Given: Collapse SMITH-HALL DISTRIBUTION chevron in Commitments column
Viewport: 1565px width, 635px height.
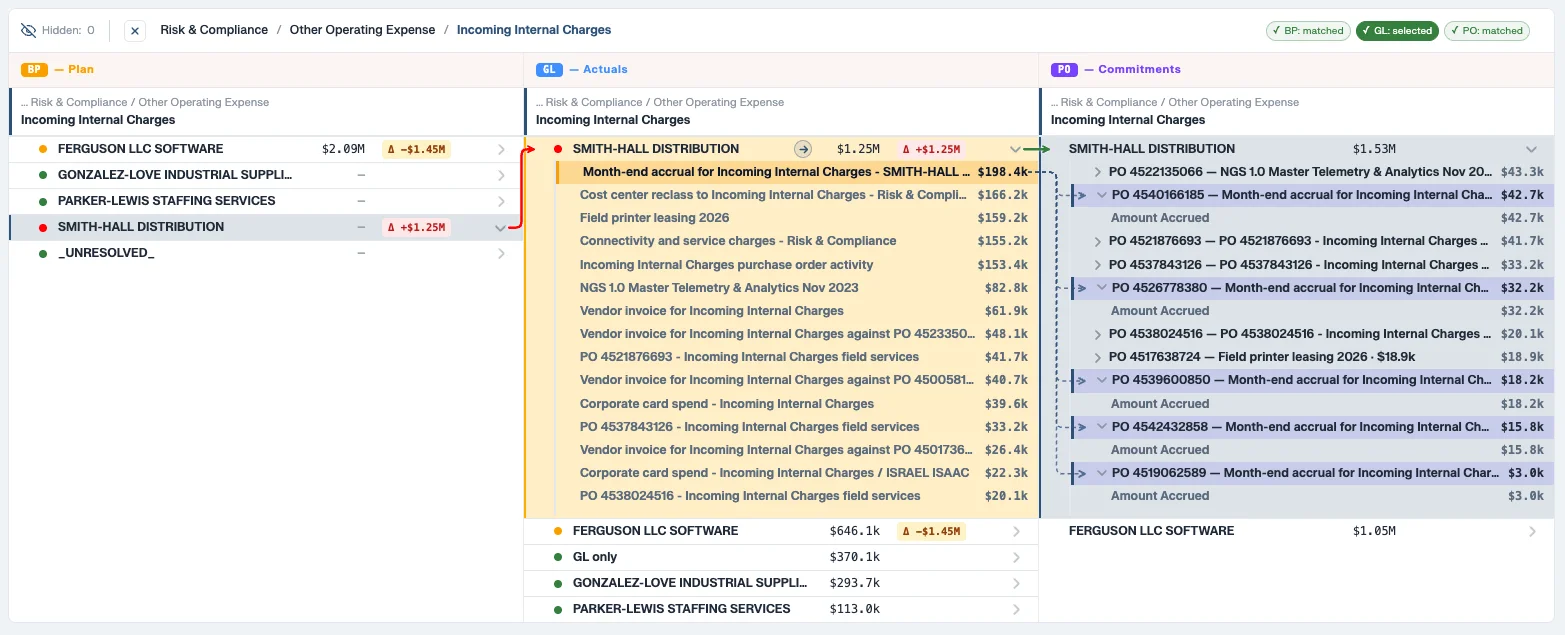Looking at the screenshot, I should [x=1531, y=149].
